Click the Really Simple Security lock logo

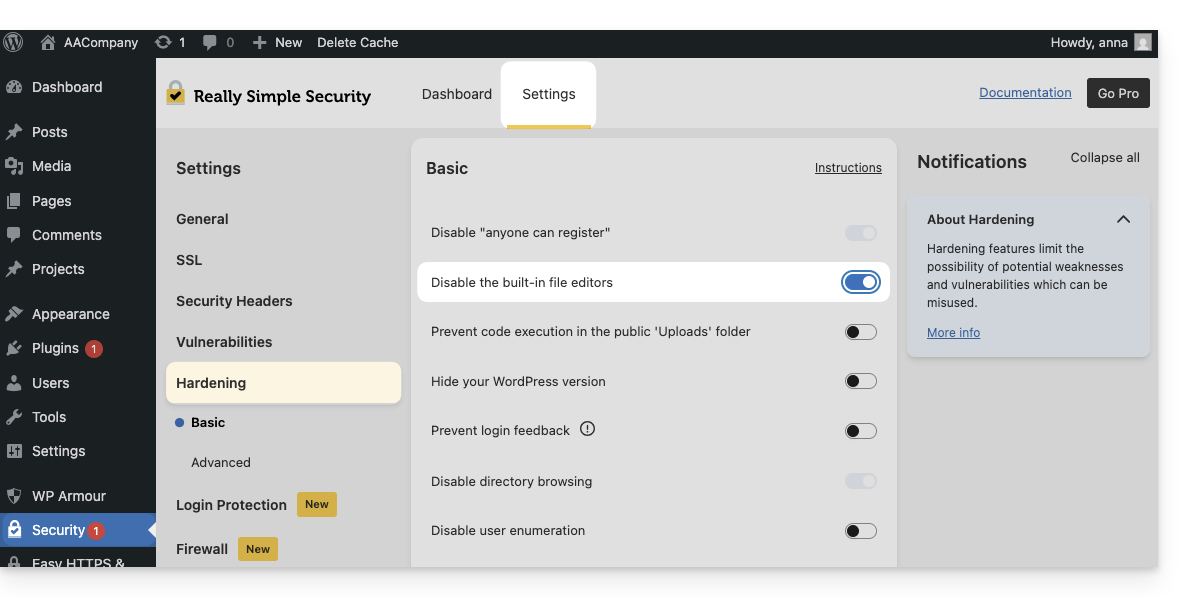point(176,94)
